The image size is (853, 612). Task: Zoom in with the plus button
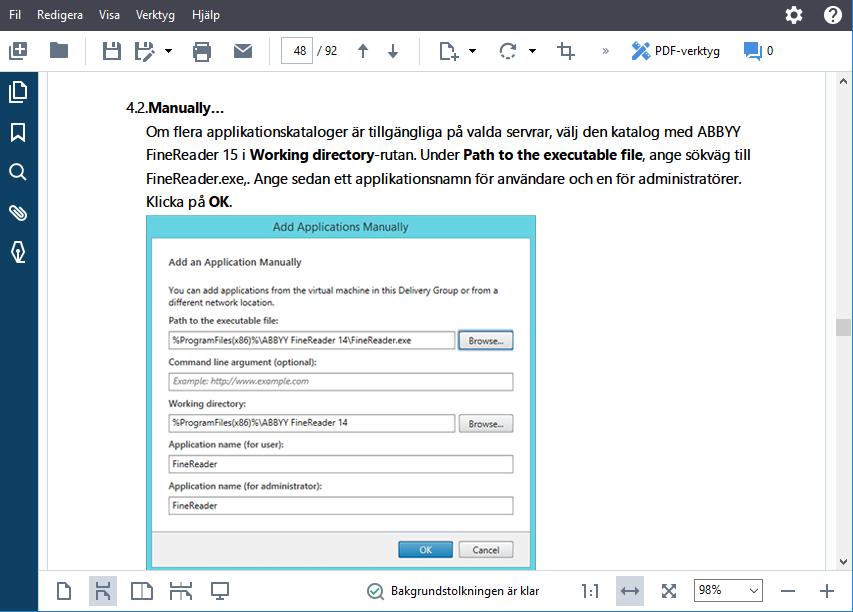[x=827, y=591]
